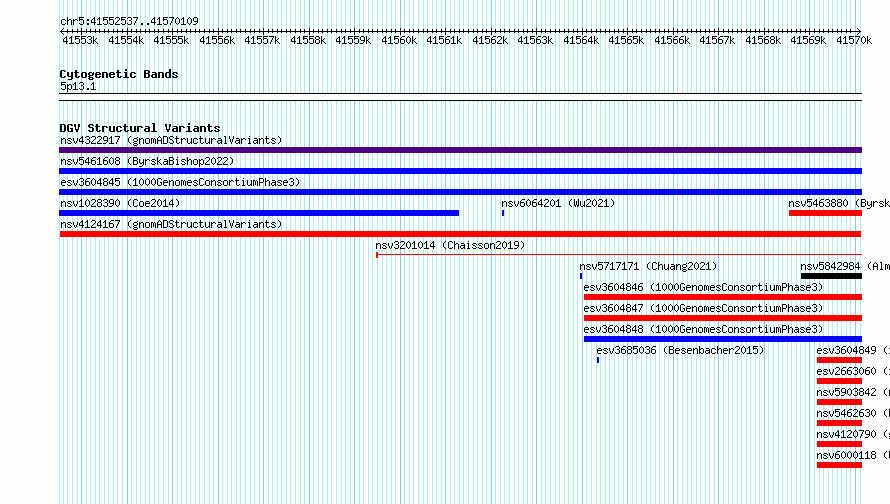Open esv3604848 1000Genomes label

coord(703,329)
